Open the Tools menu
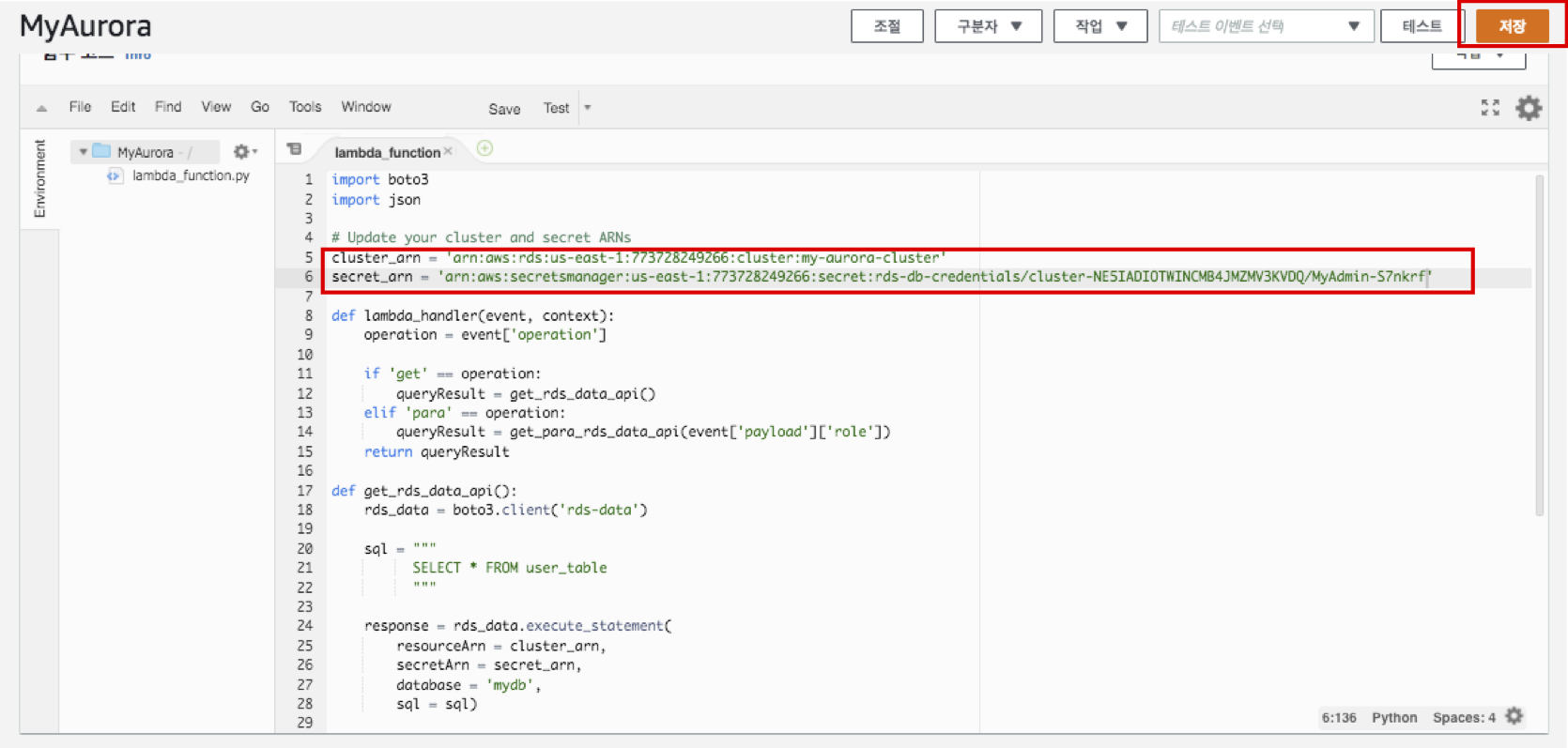 (305, 107)
